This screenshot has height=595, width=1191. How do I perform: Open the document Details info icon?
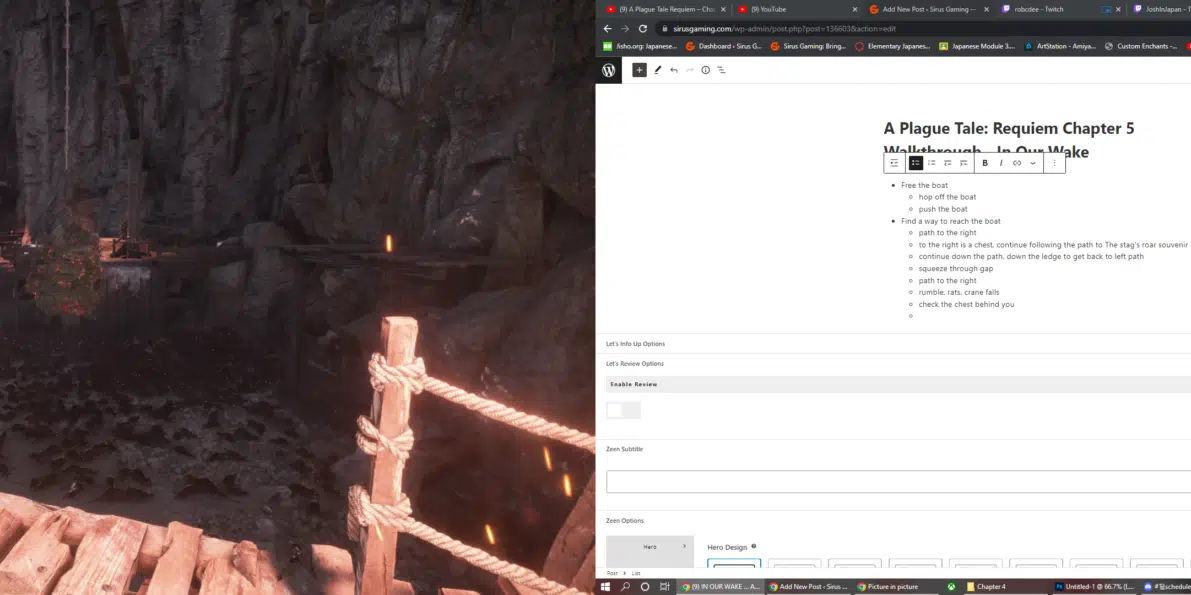pyautogui.click(x=706, y=70)
